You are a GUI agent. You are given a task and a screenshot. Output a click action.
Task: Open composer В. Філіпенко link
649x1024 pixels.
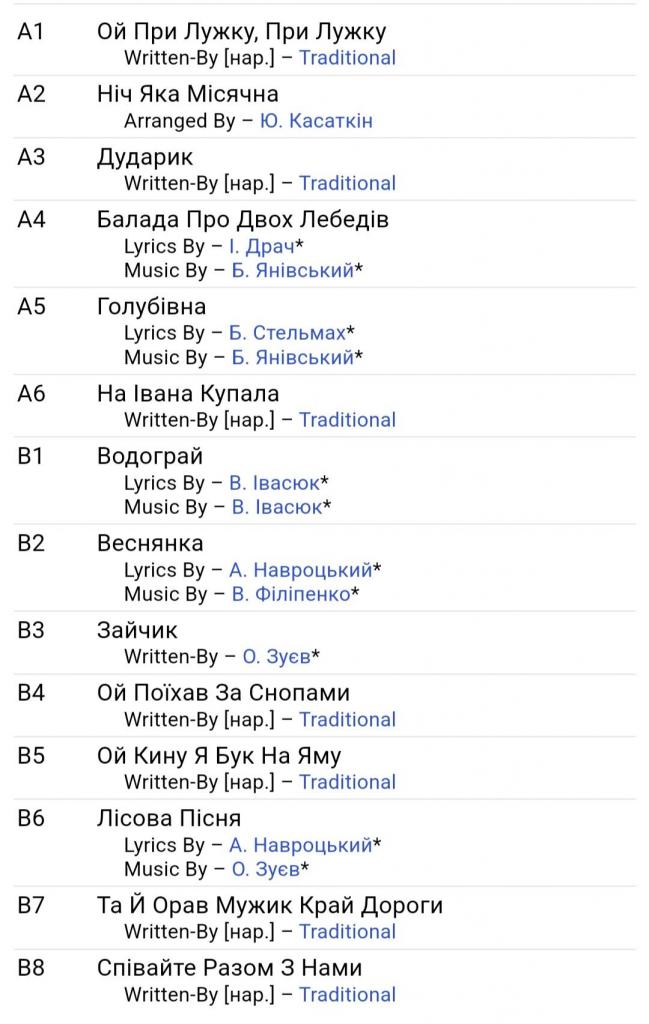(x=291, y=594)
